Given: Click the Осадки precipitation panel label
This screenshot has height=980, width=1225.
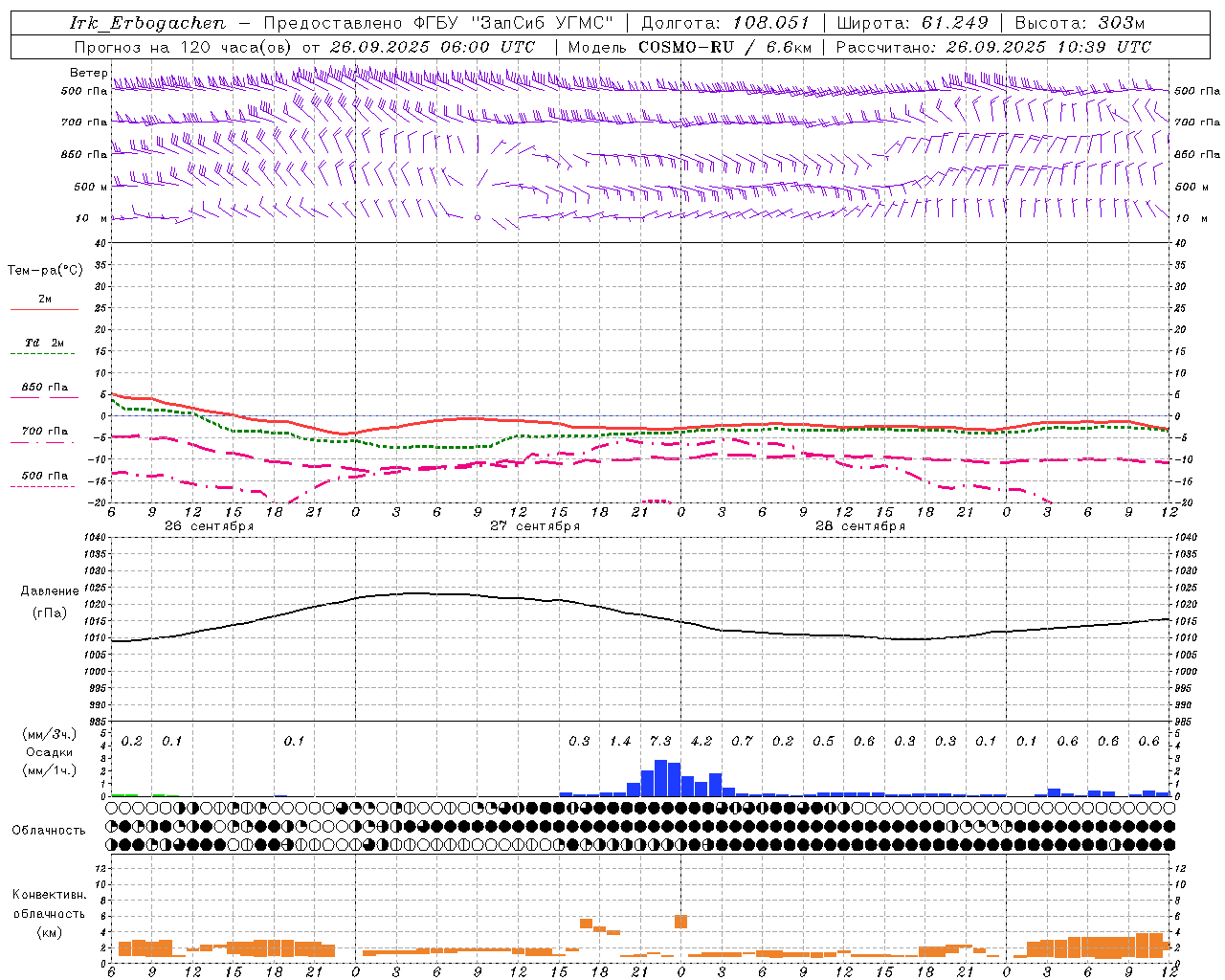Looking at the screenshot, I should pyautogui.click(x=49, y=752).
